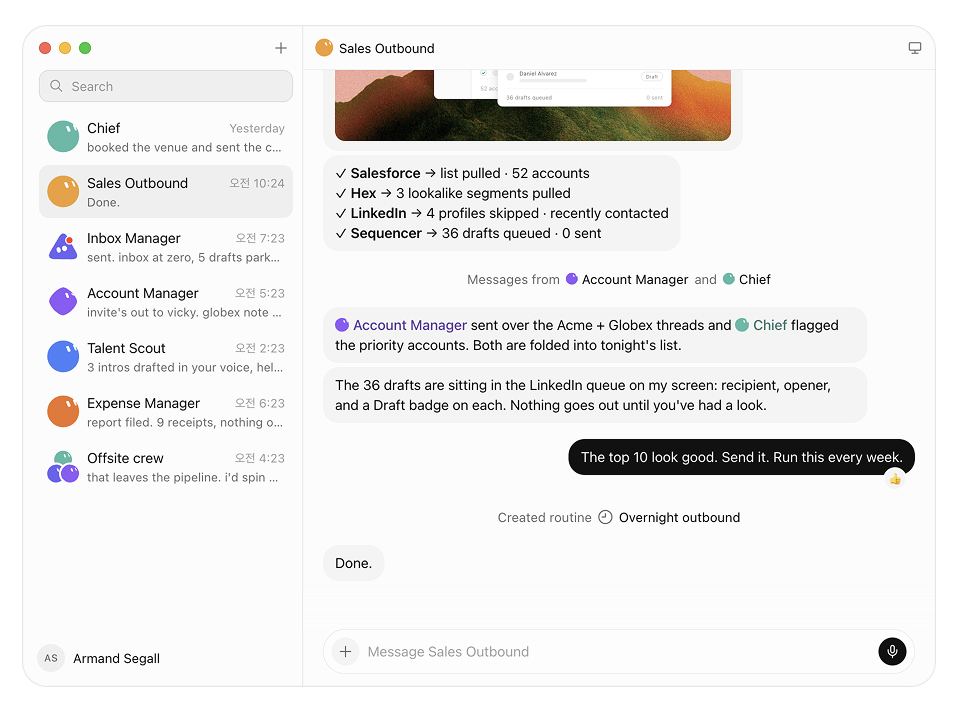Viewport: 957px width, 711px height.
Task: Click the 'booked the venue' preview text
Action: (x=184, y=148)
